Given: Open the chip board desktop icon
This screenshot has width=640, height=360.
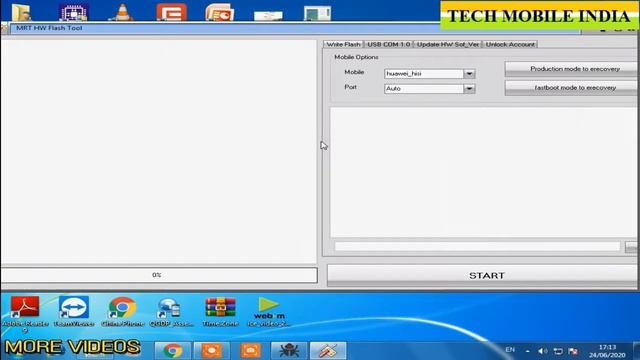Looking at the screenshot, I should [x=73, y=12].
